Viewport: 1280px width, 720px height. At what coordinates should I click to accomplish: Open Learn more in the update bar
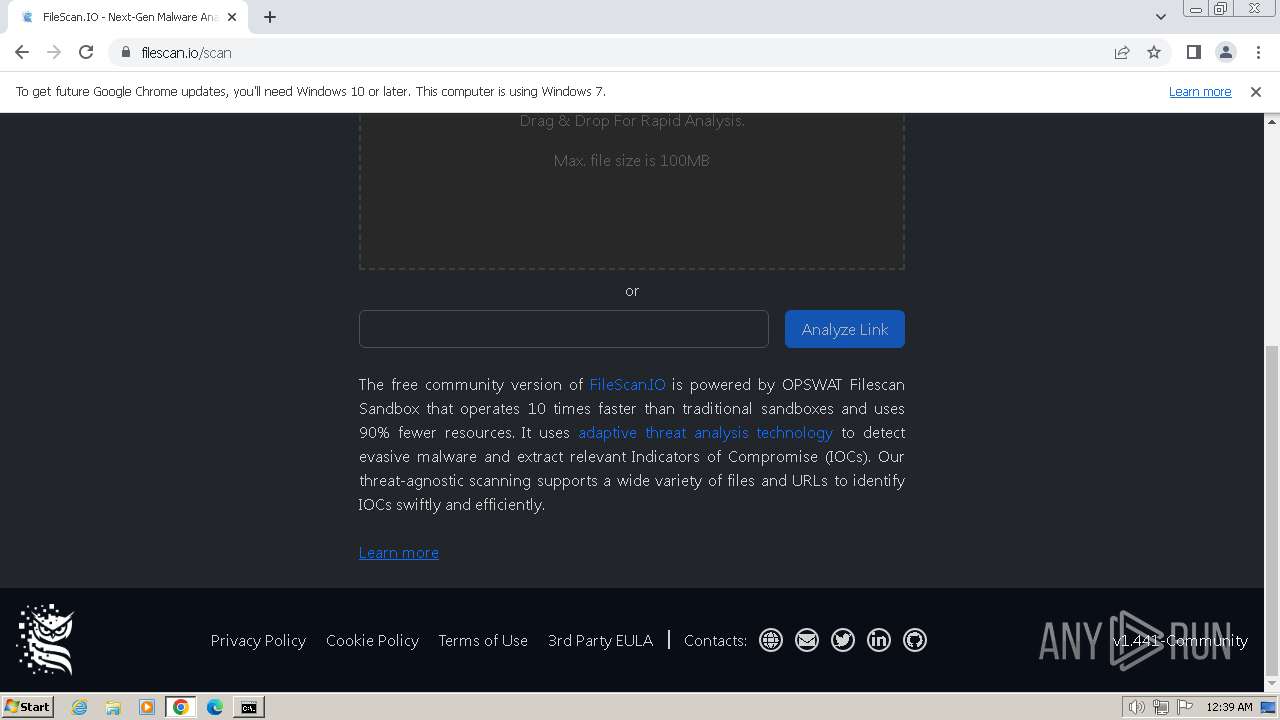click(x=1200, y=91)
